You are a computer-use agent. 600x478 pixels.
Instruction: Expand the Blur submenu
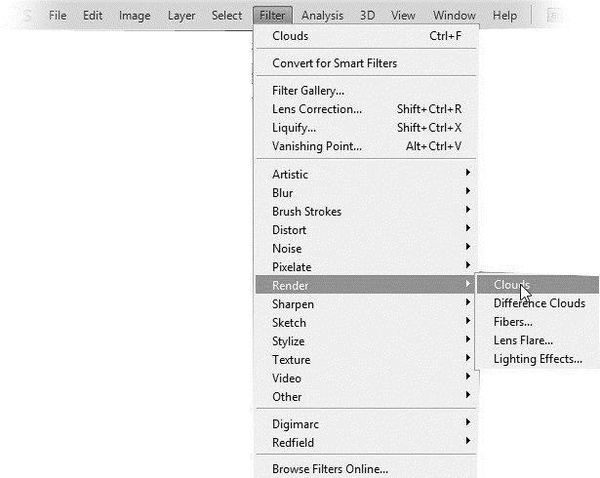[x=283, y=193]
